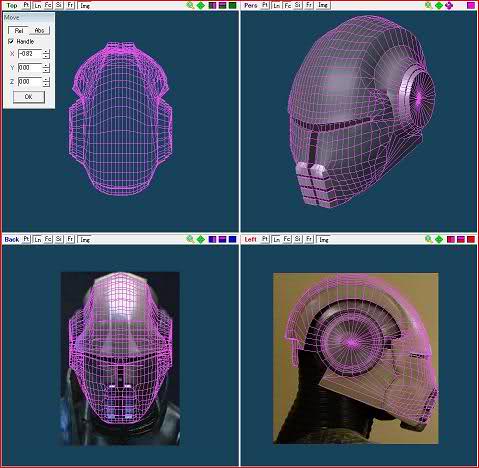The image size is (479, 468).
Task: Click the first crimson square in Left view
Action: click(451, 239)
